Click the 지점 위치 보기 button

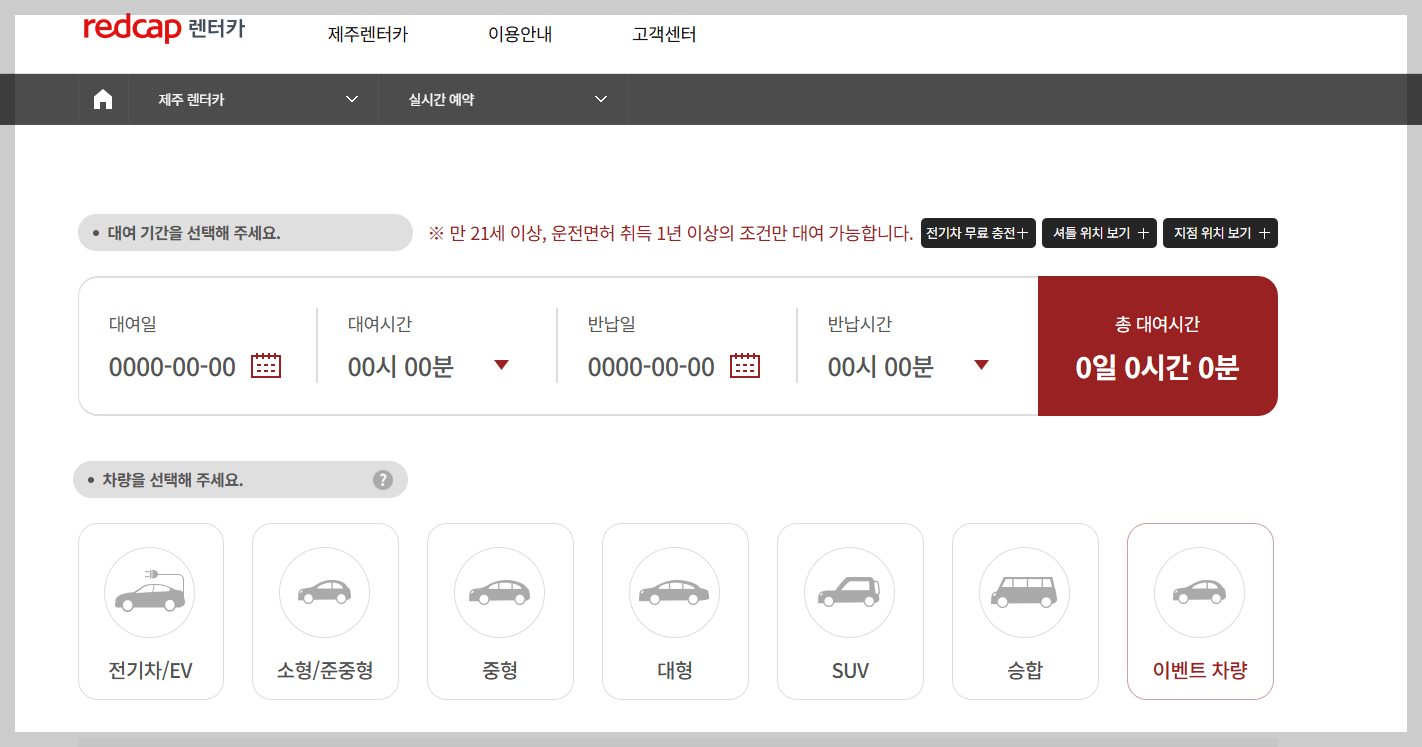click(1220, 233)
